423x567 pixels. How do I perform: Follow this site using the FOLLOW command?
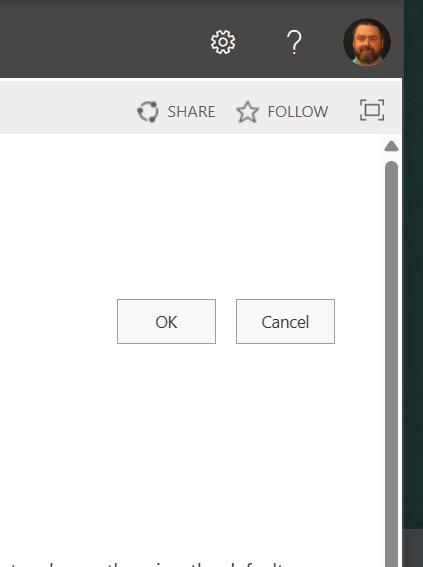click(282, 111)
